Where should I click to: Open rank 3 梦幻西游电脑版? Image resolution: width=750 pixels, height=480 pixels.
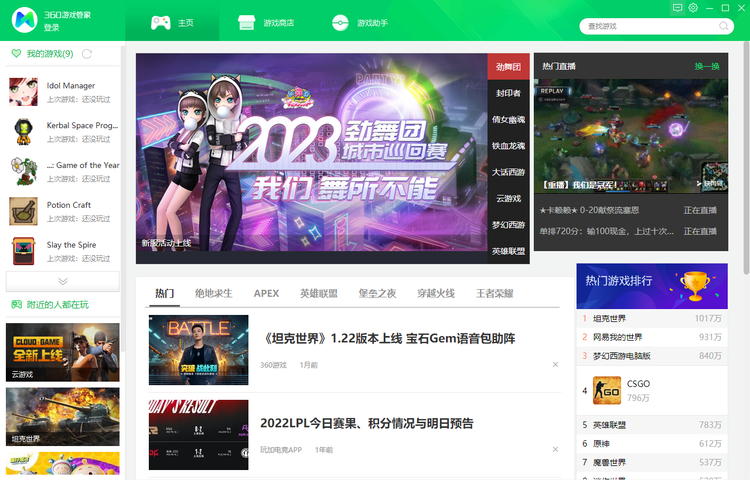coord(652,356)
